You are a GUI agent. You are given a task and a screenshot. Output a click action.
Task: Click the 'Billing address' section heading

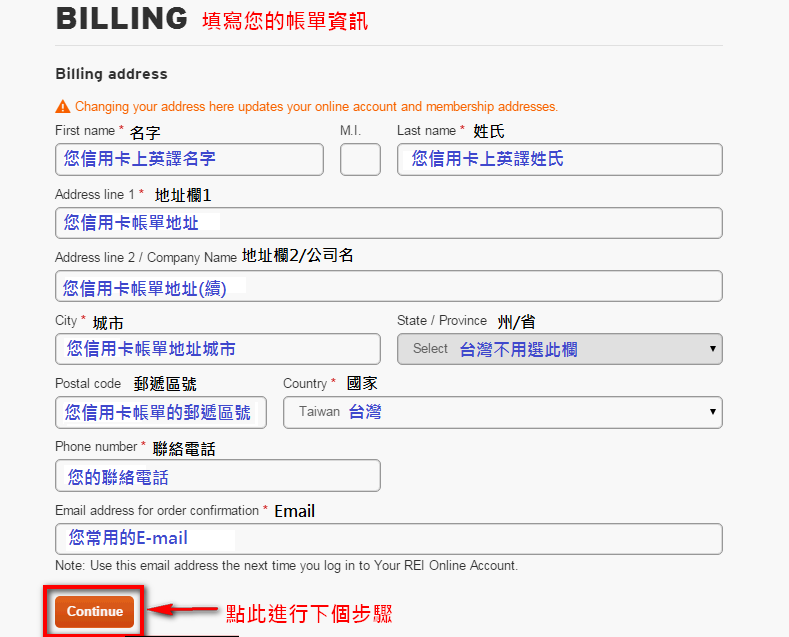[111, 74]
